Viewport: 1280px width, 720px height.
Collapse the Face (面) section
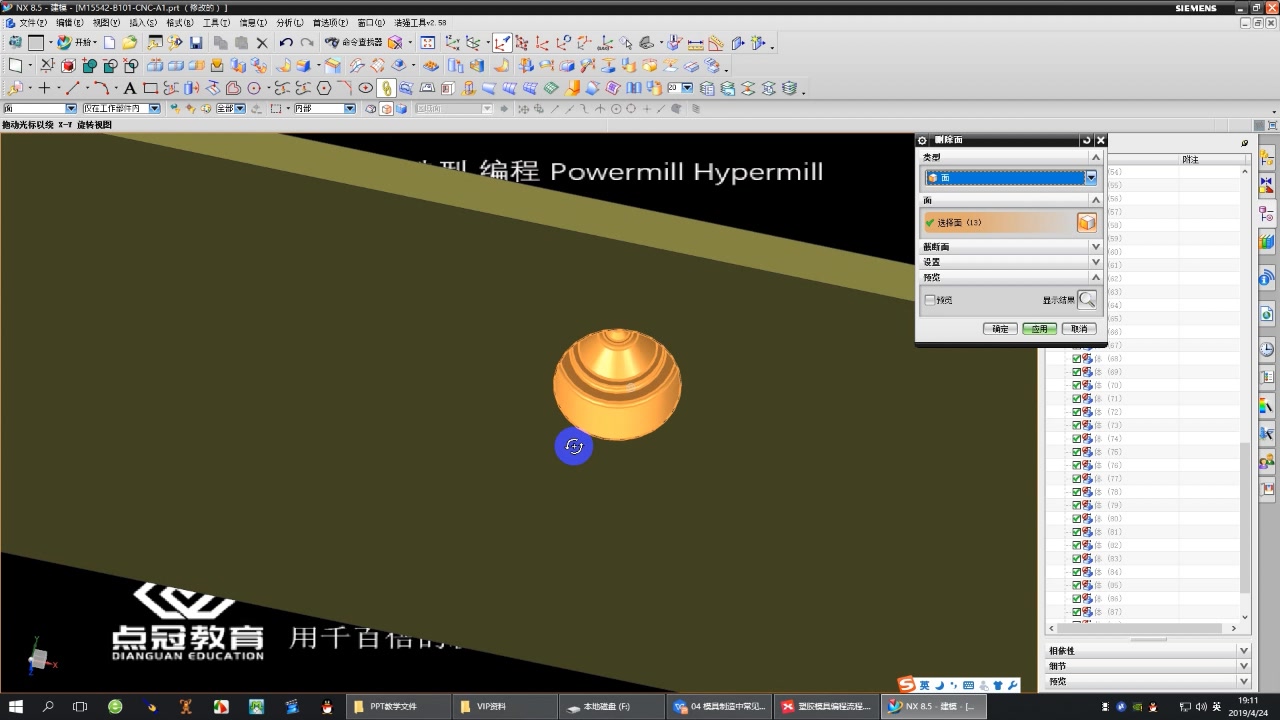pyautogui.click(x=1096, y=200)
